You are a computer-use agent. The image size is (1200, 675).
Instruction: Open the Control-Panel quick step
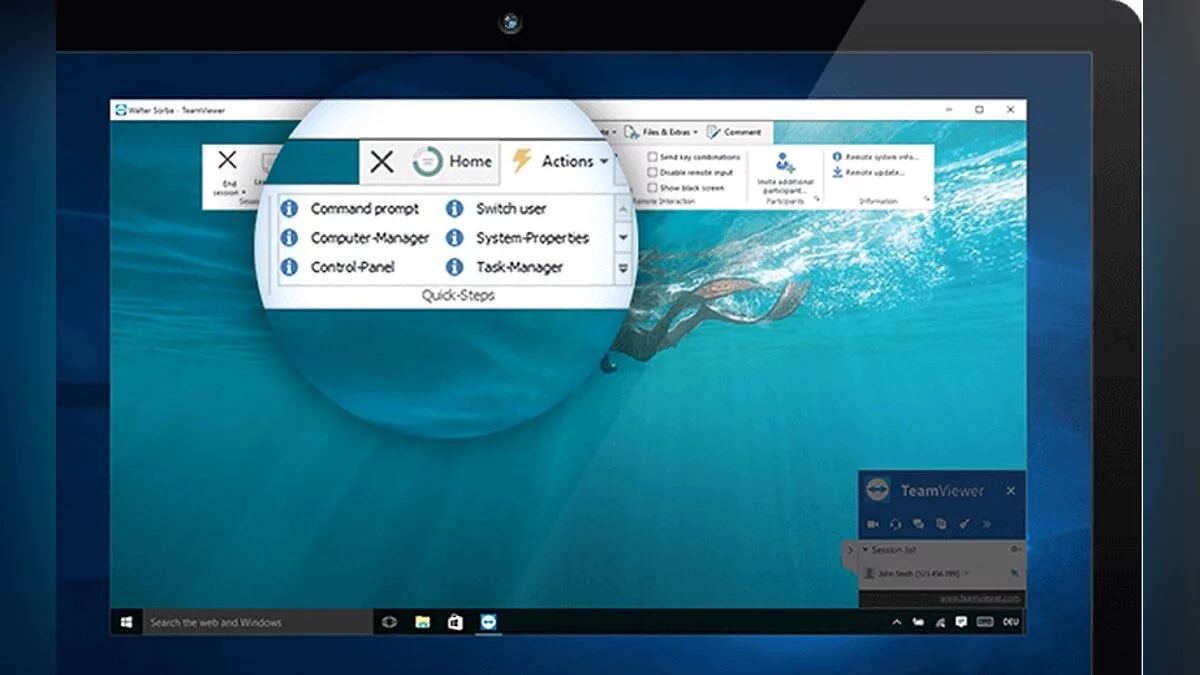click(x=353, y=267)
